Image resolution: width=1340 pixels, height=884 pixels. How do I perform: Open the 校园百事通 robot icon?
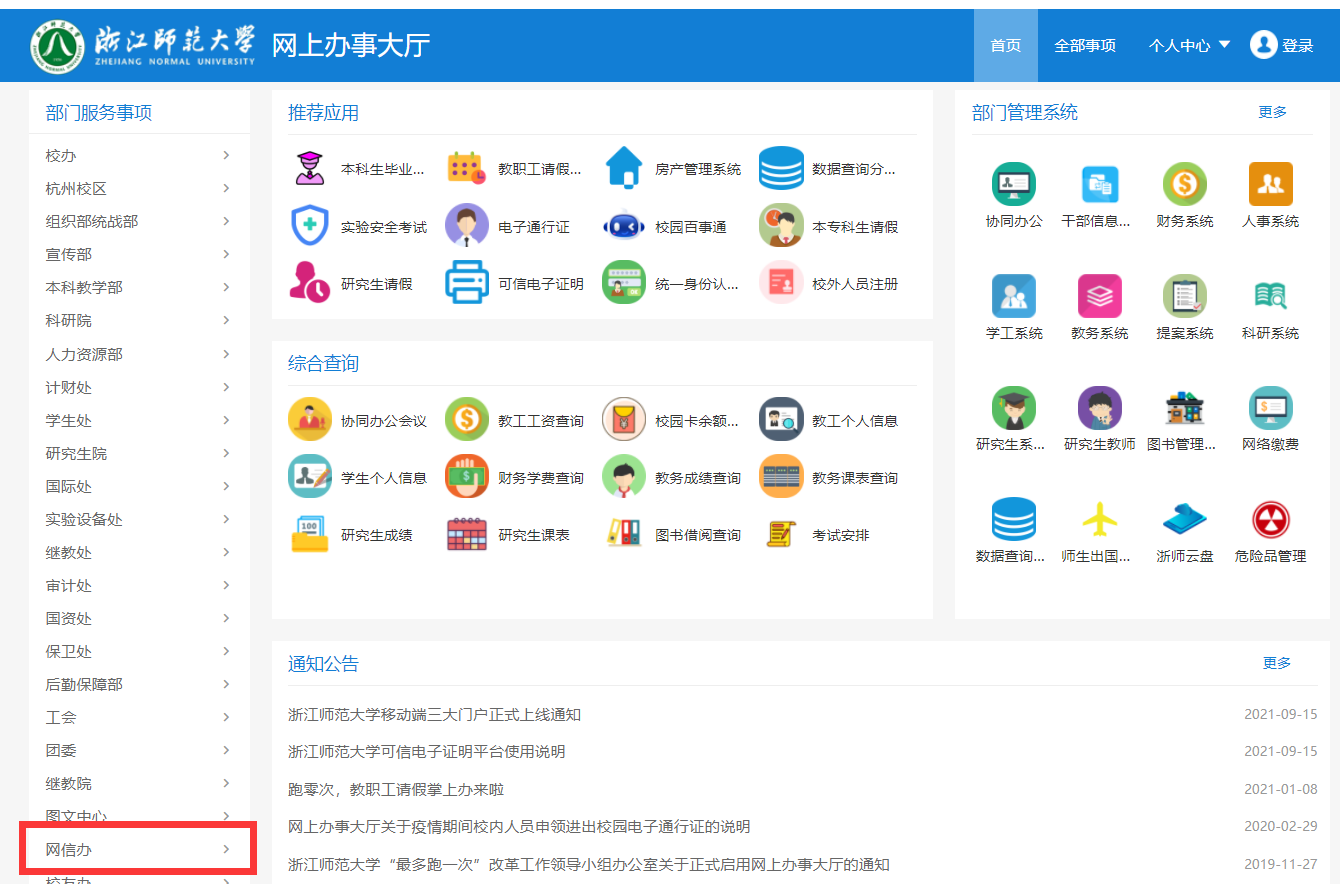(x=624, y=226)
